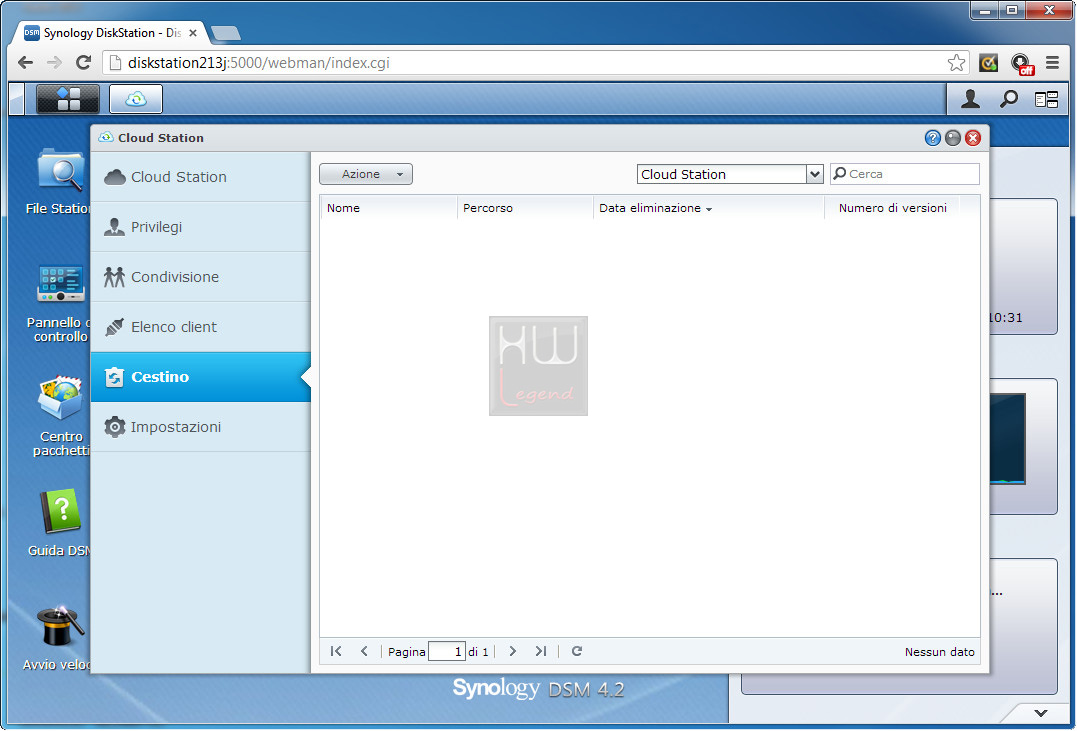Viewport: 1077px width, 731px height.
Task: Bookmark this page with the star
Action: [x=956, y=63]
